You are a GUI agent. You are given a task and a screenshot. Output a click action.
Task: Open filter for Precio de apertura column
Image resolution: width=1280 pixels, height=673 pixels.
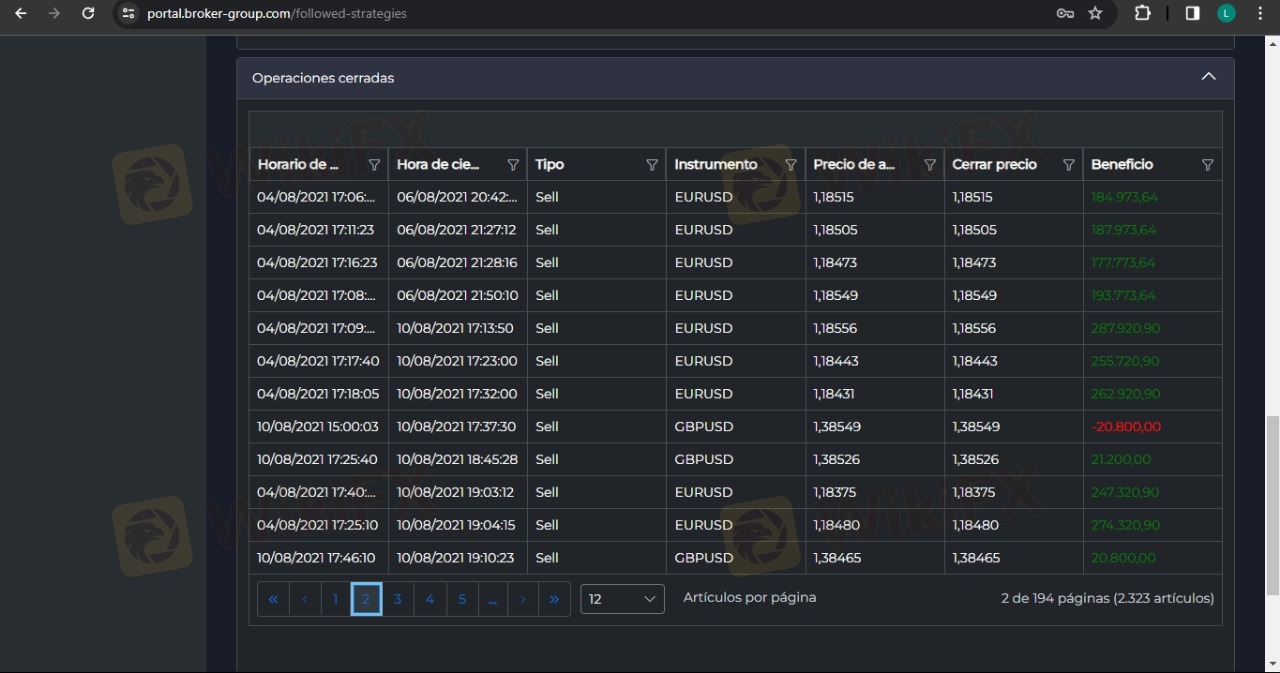tap(930, 165)
